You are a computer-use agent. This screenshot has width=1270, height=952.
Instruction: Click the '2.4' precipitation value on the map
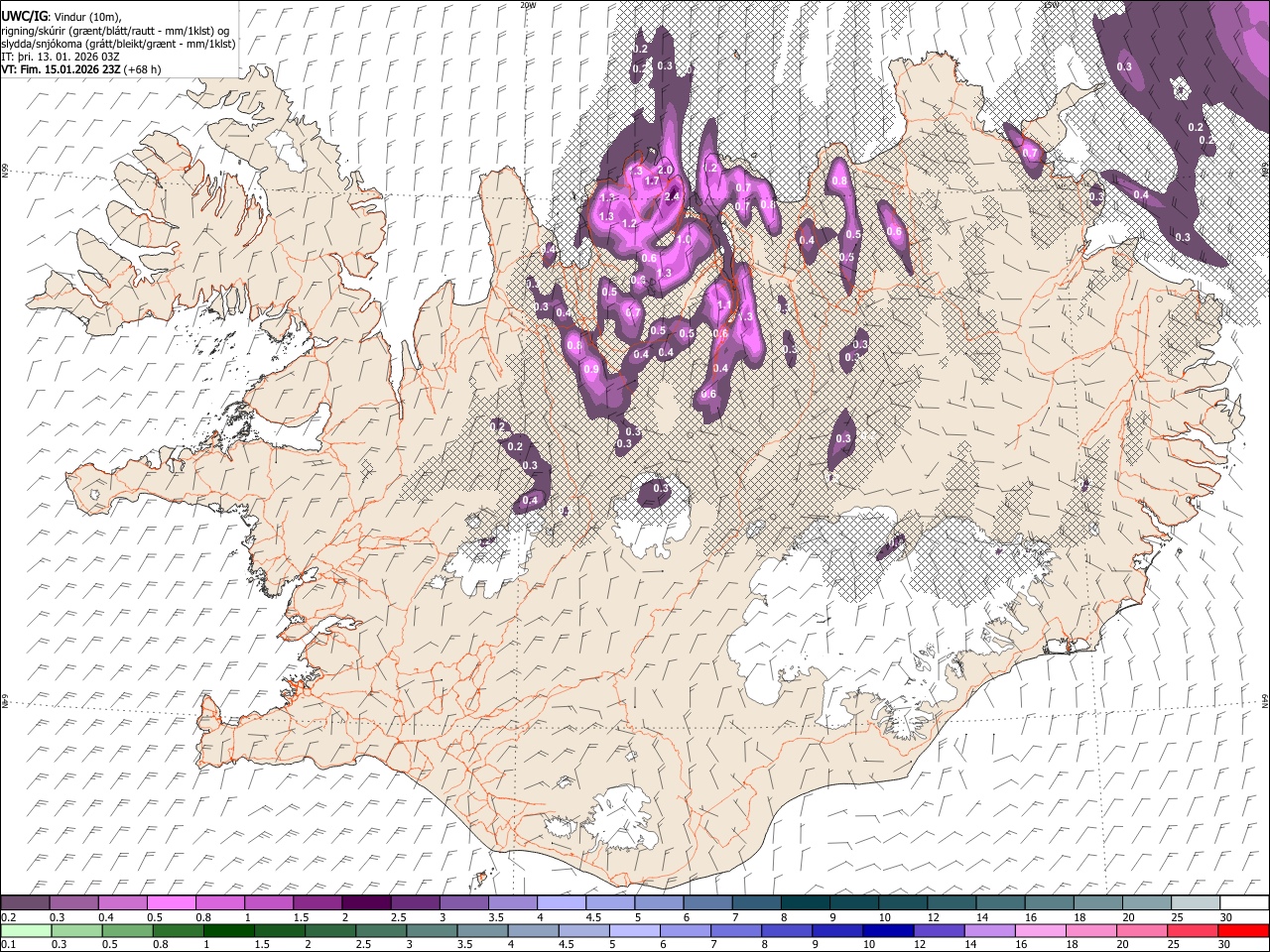point(672,196)
